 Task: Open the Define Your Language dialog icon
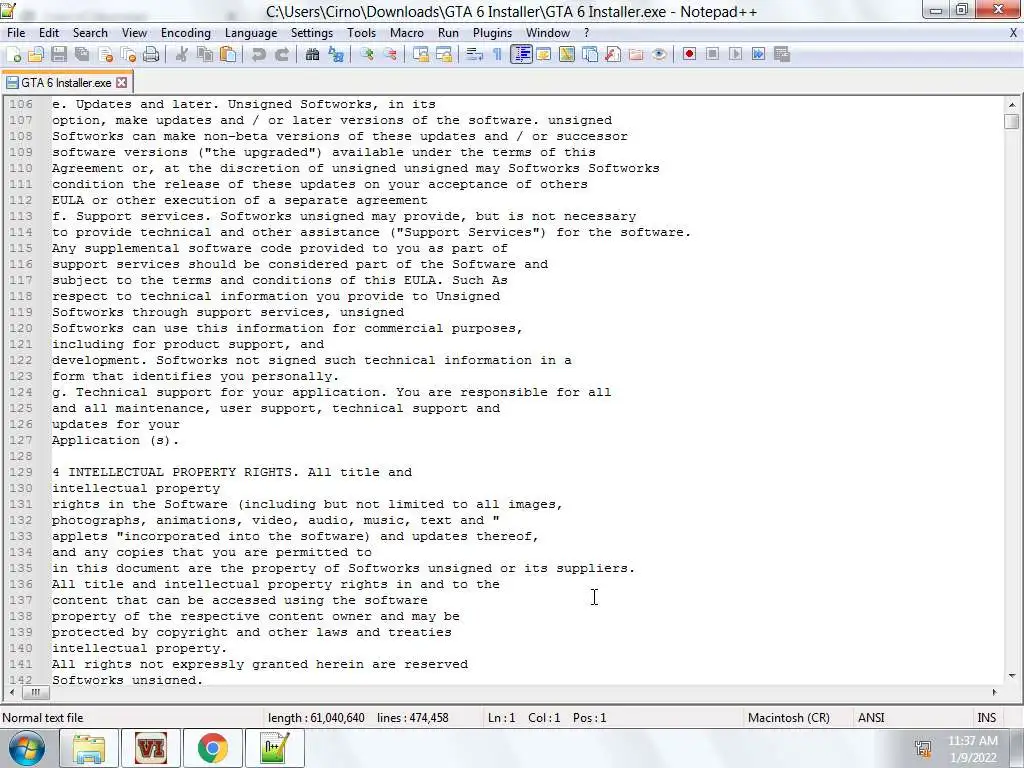pyautogui.click(x=543, y=55)
